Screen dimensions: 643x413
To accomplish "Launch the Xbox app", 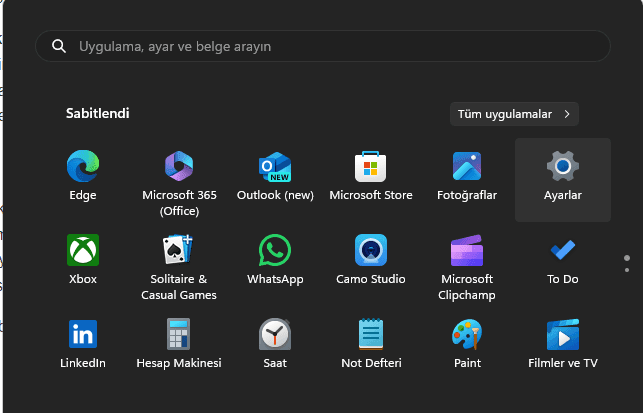I will (x=83, y=260).
